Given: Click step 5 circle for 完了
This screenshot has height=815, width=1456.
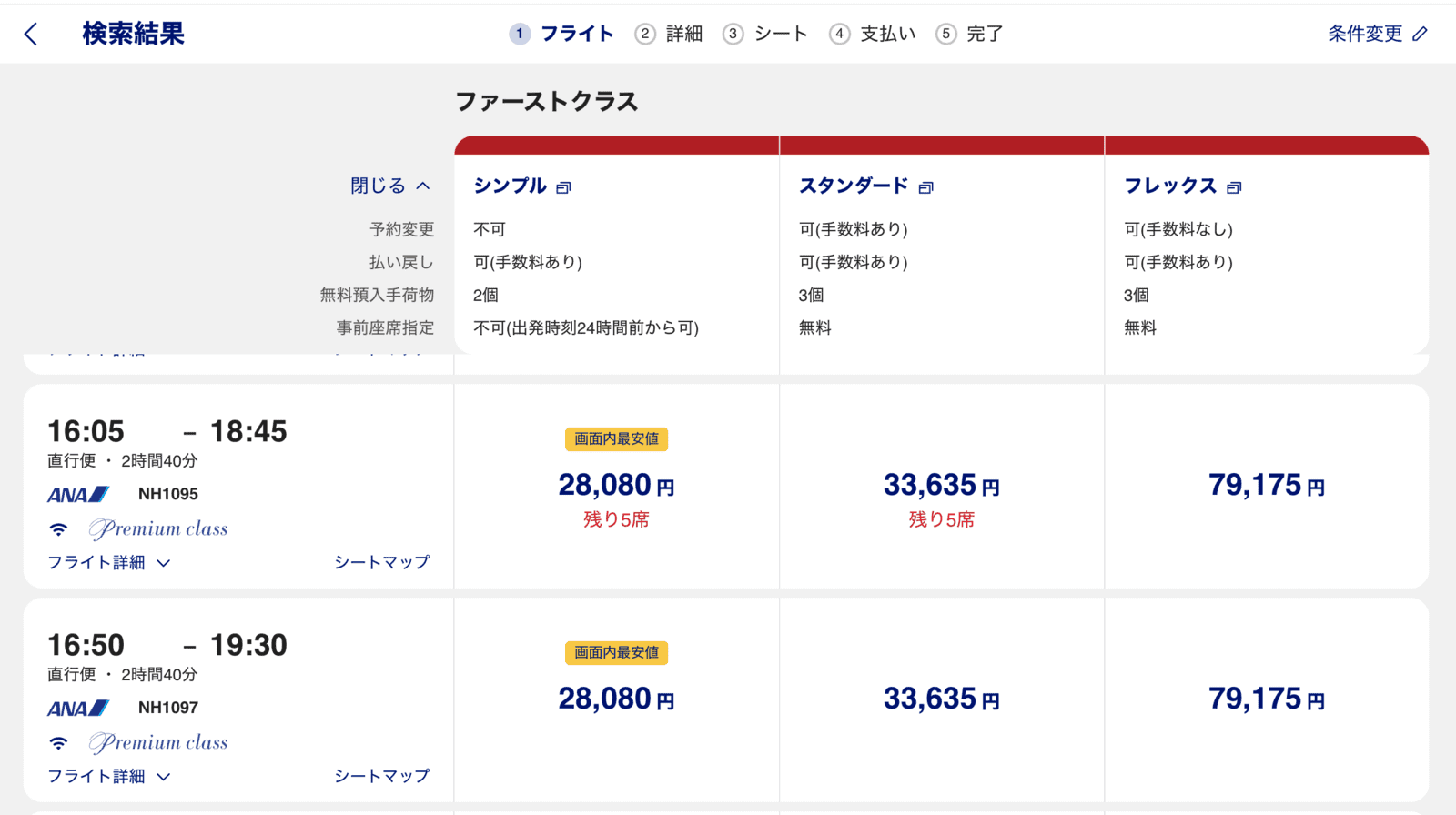Looking at the screenshot, I should [946, 35].
